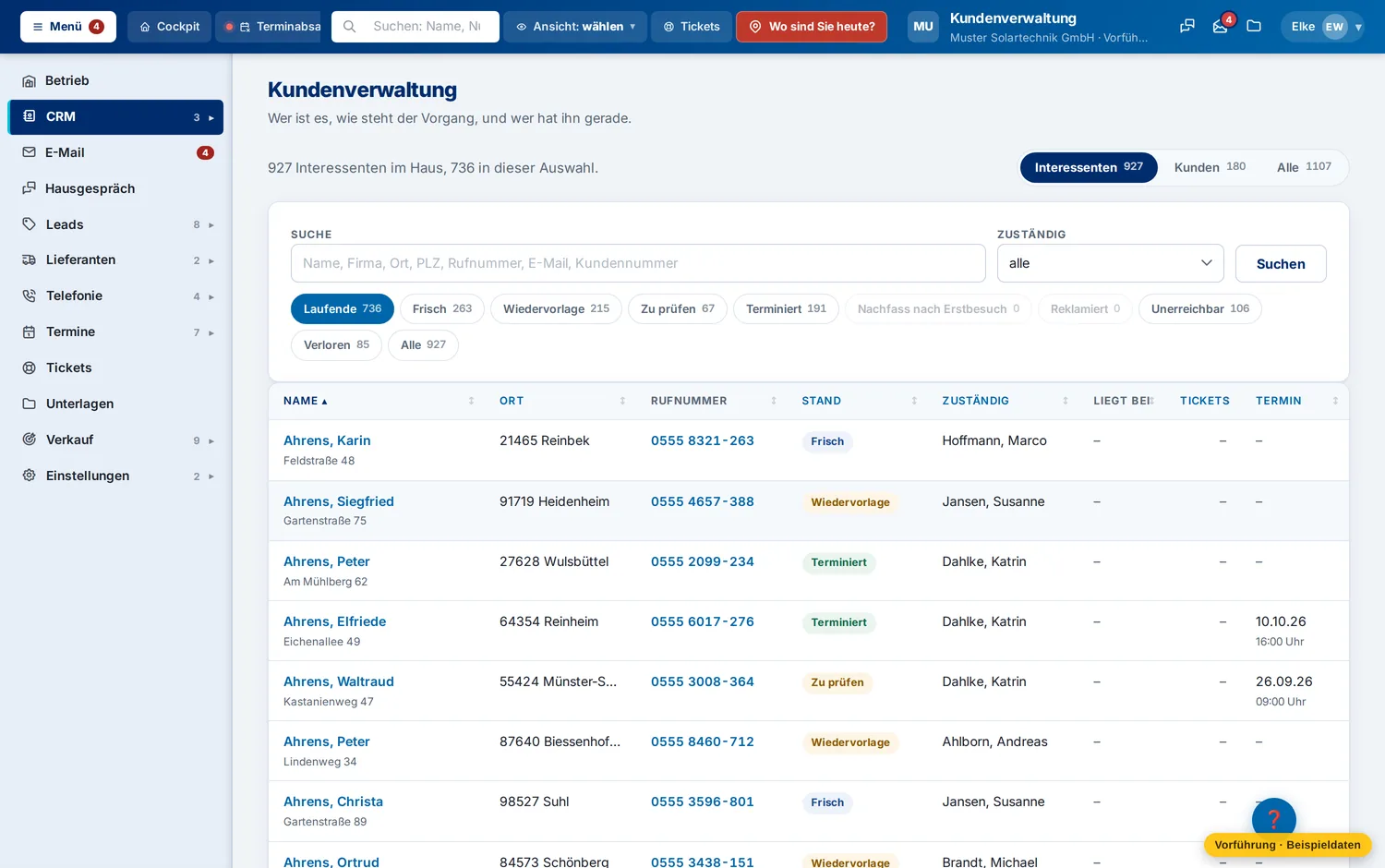Switch to the Kunden tab
Image resolution: width=1385 pixels, height=868 pixels.
coord(1210,167)
